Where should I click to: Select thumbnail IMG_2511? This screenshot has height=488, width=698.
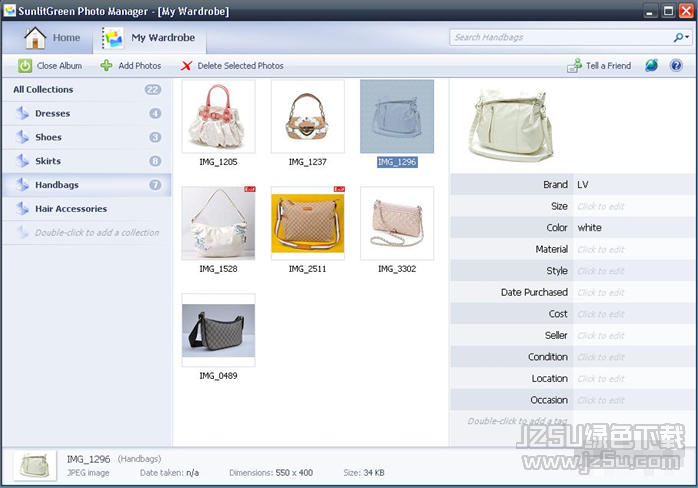(308, 224)
